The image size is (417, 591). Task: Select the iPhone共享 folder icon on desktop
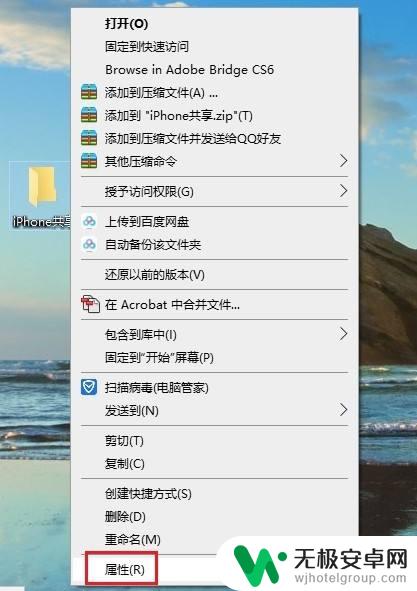tap(42, 187)
